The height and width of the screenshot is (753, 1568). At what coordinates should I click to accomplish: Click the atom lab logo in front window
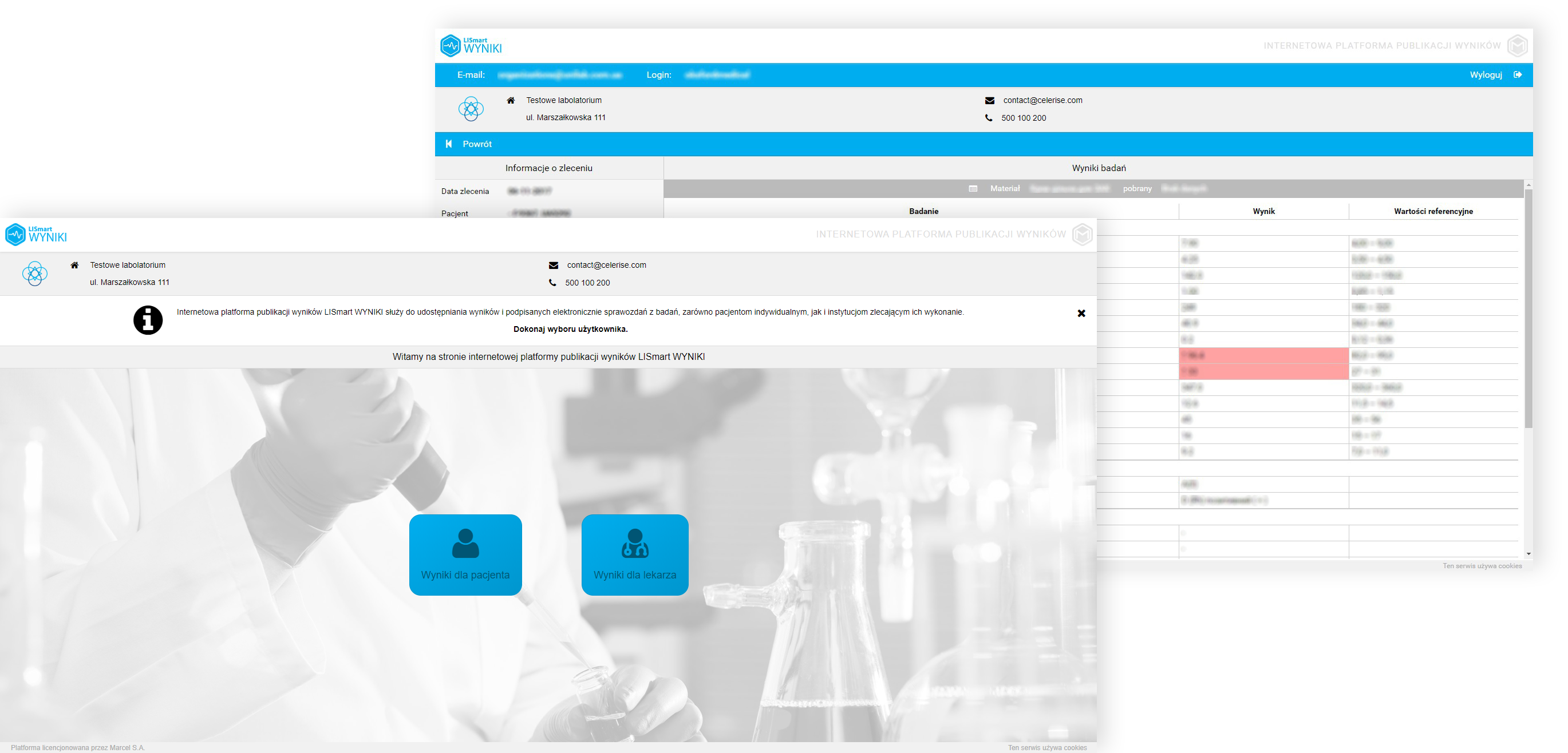pyautogui.click(x=35, y=274)
